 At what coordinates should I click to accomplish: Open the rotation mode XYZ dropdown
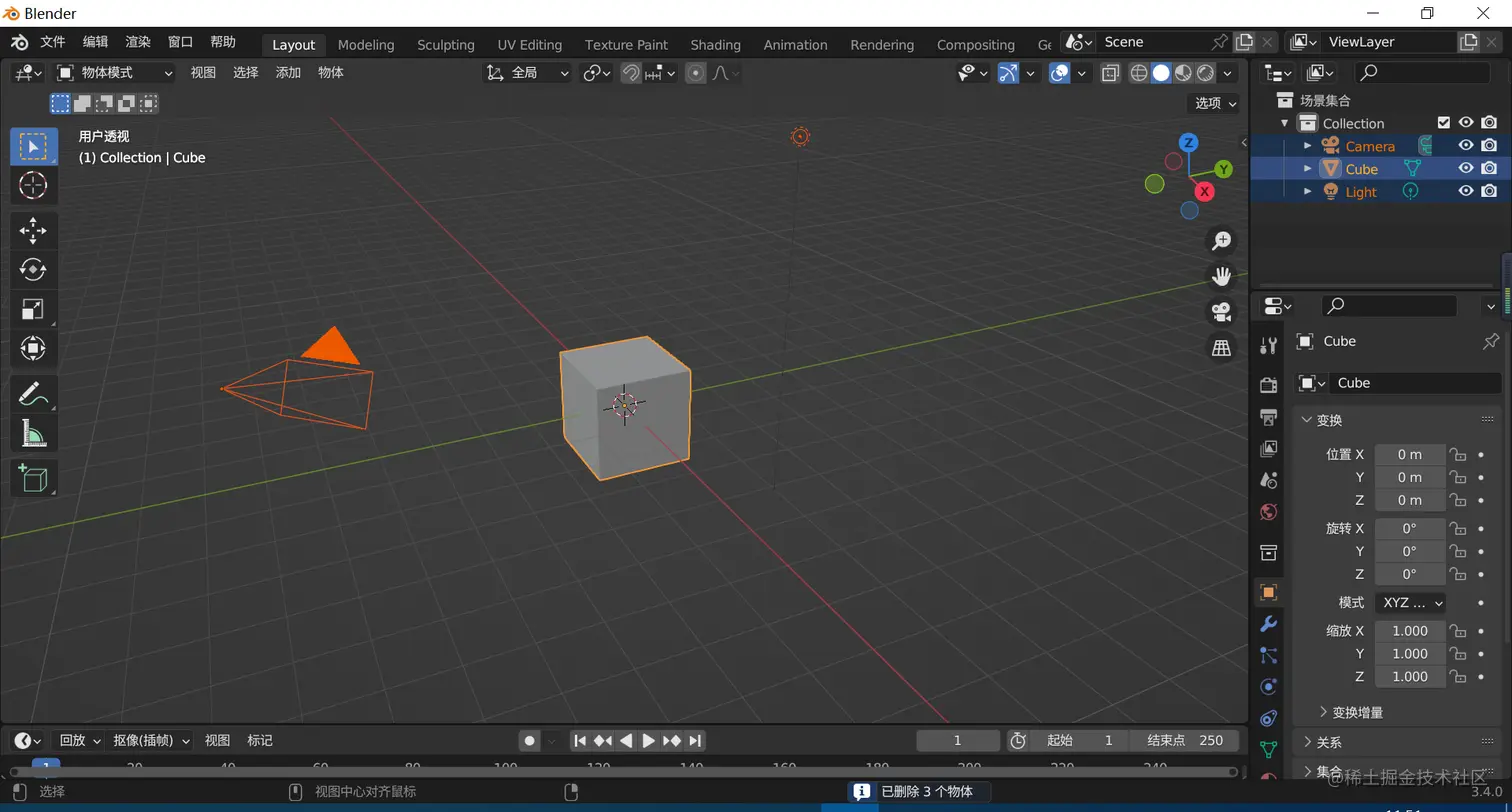tap(1410, 603)
